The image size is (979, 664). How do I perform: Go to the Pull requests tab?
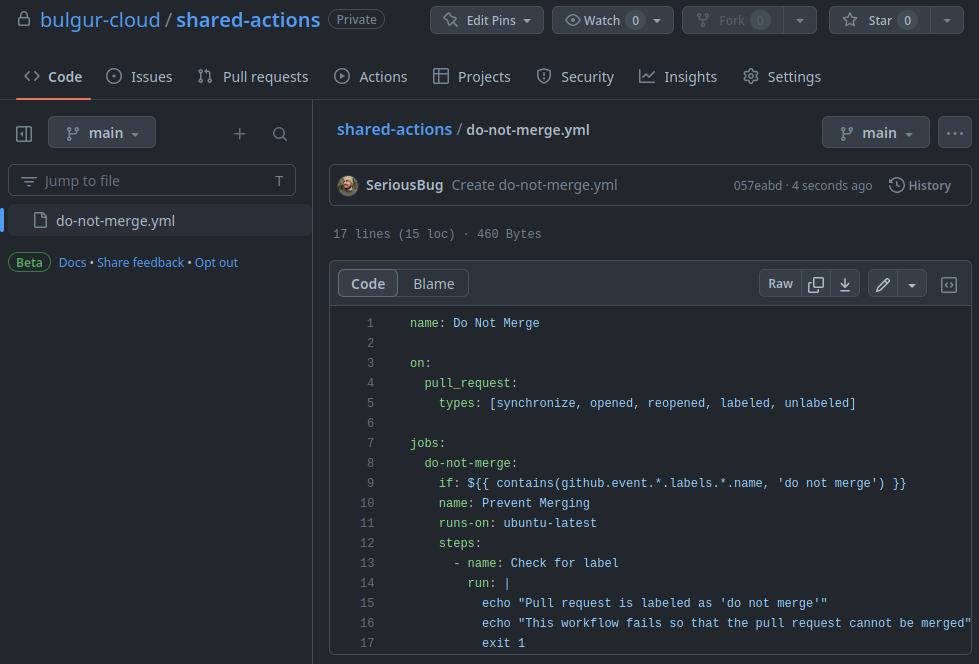tap(253, 76)
